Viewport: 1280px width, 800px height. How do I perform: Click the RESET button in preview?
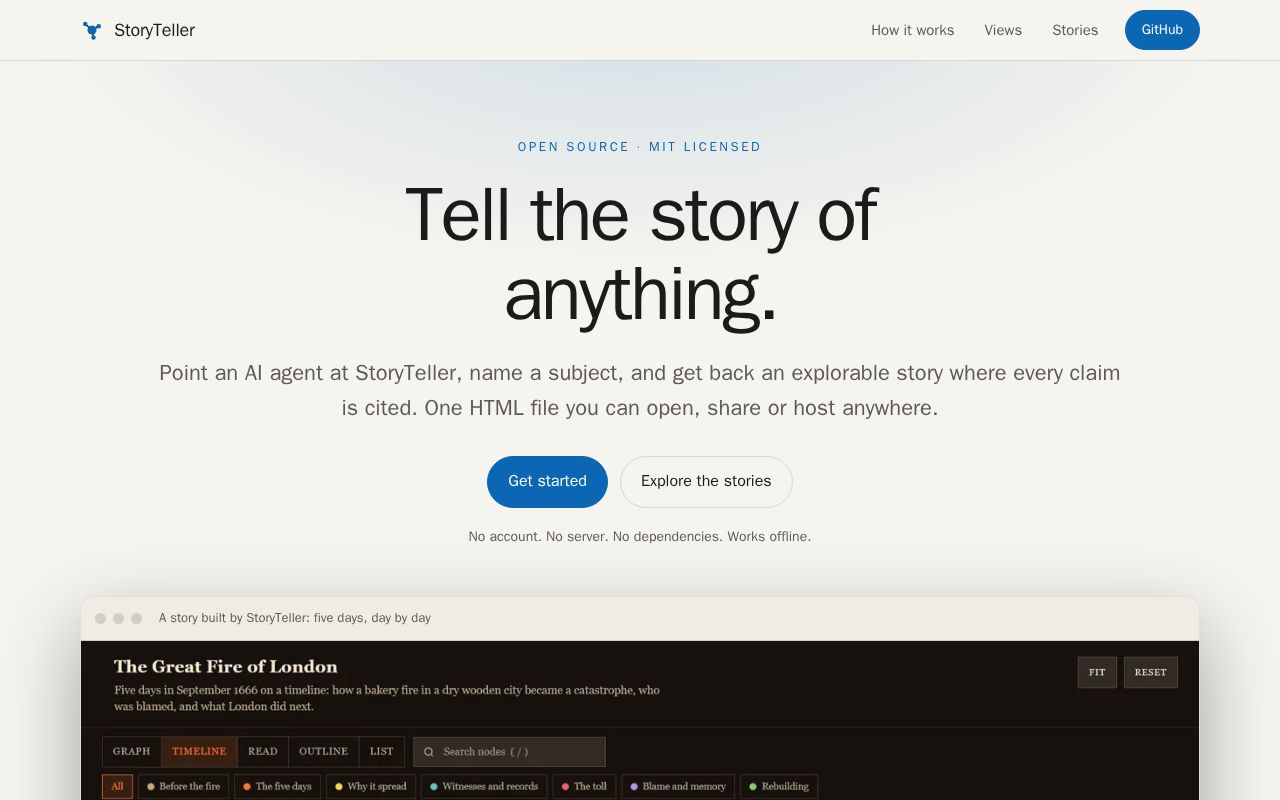pos(1150,672)
